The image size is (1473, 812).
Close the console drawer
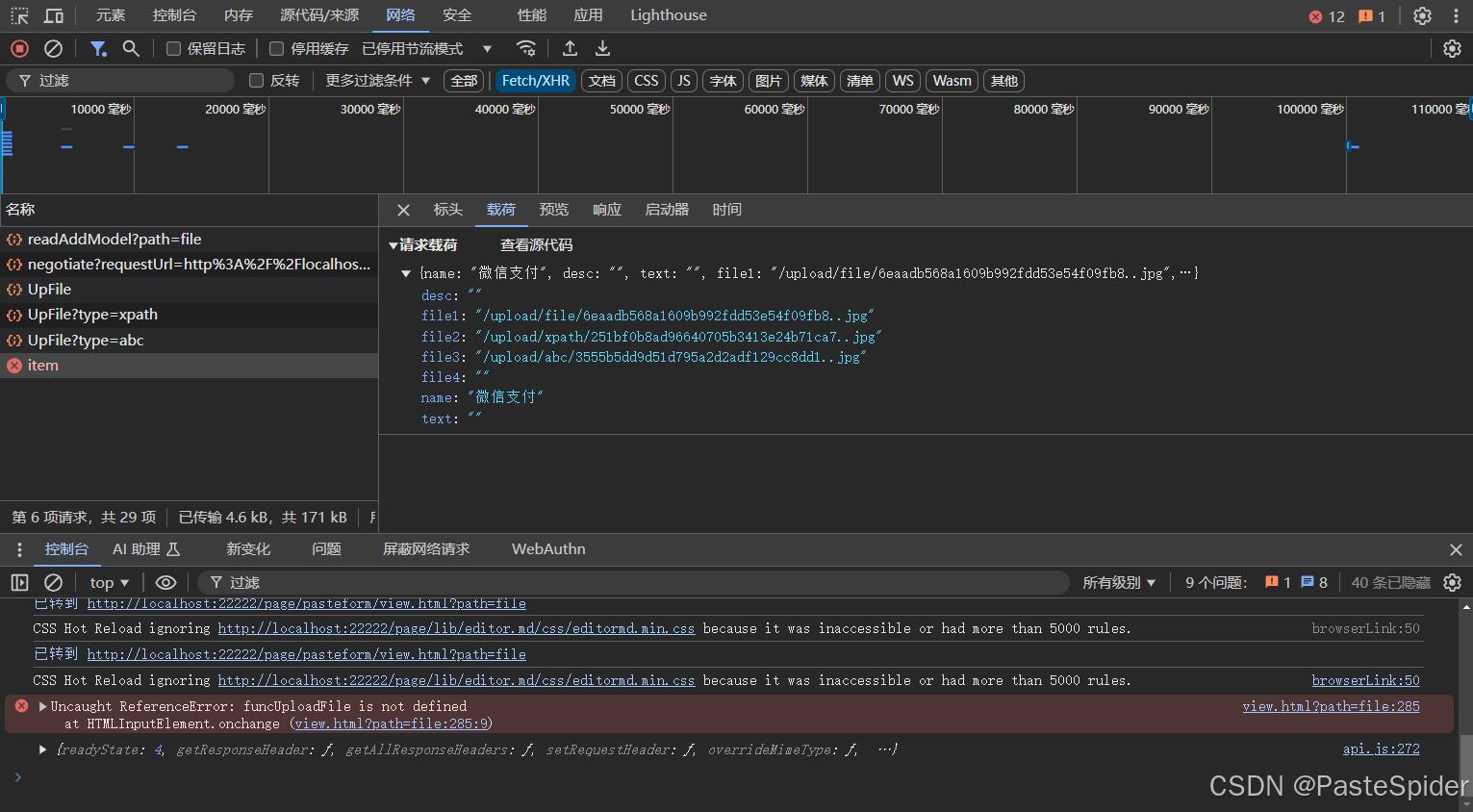[1456, 549]
